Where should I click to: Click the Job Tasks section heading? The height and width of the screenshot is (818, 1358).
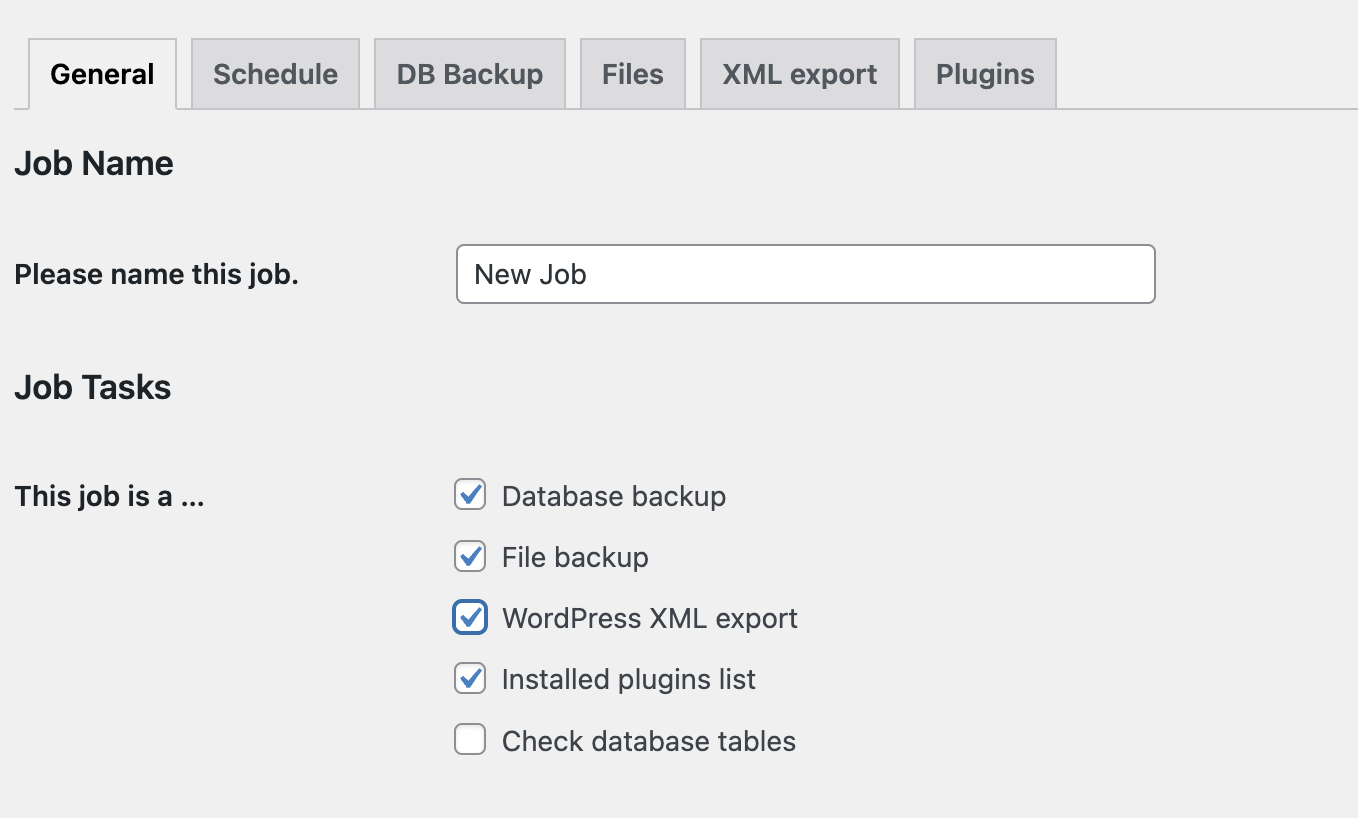click(x=92, y=387)
